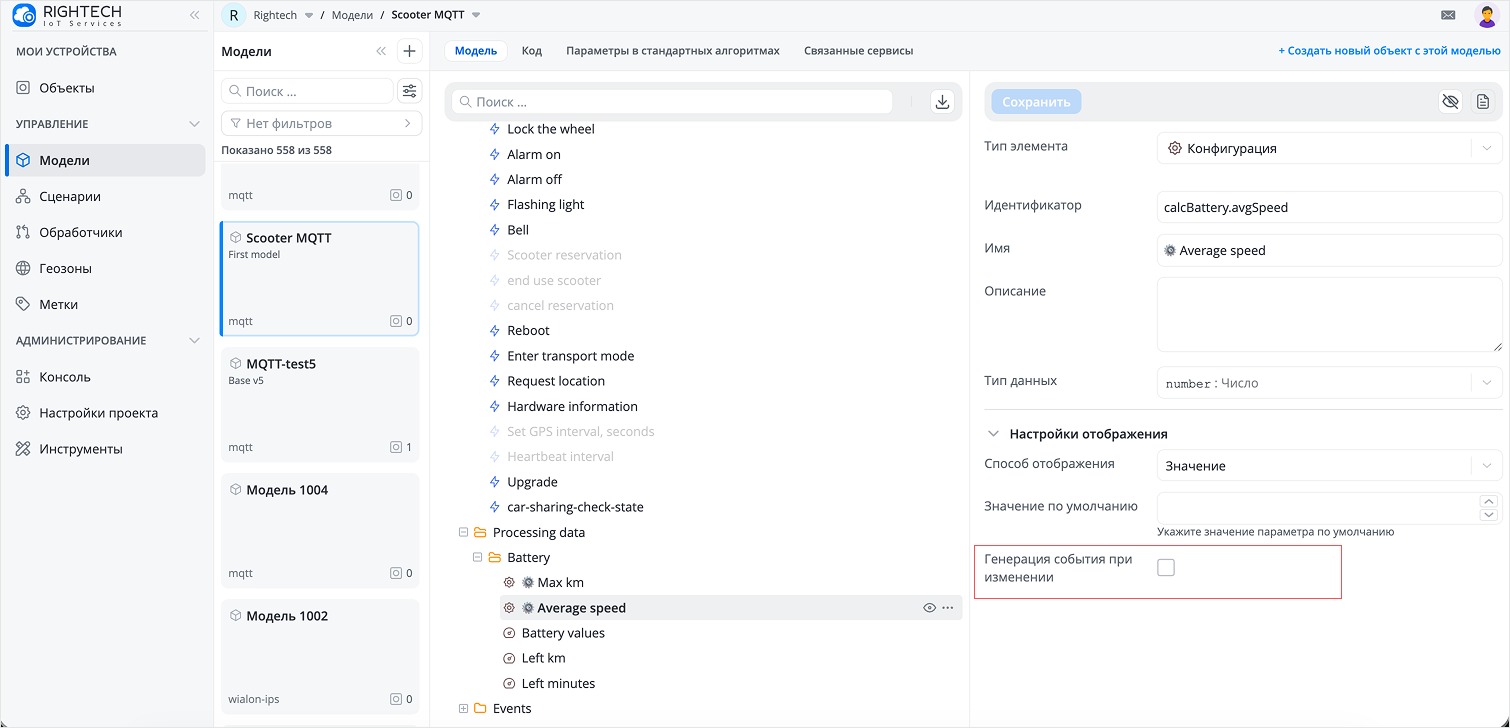Viewport: 1510px width, 728px height.
Task: Enable event generation on change checkbox
Action: pyautogui.click(x=1166, y=568)
